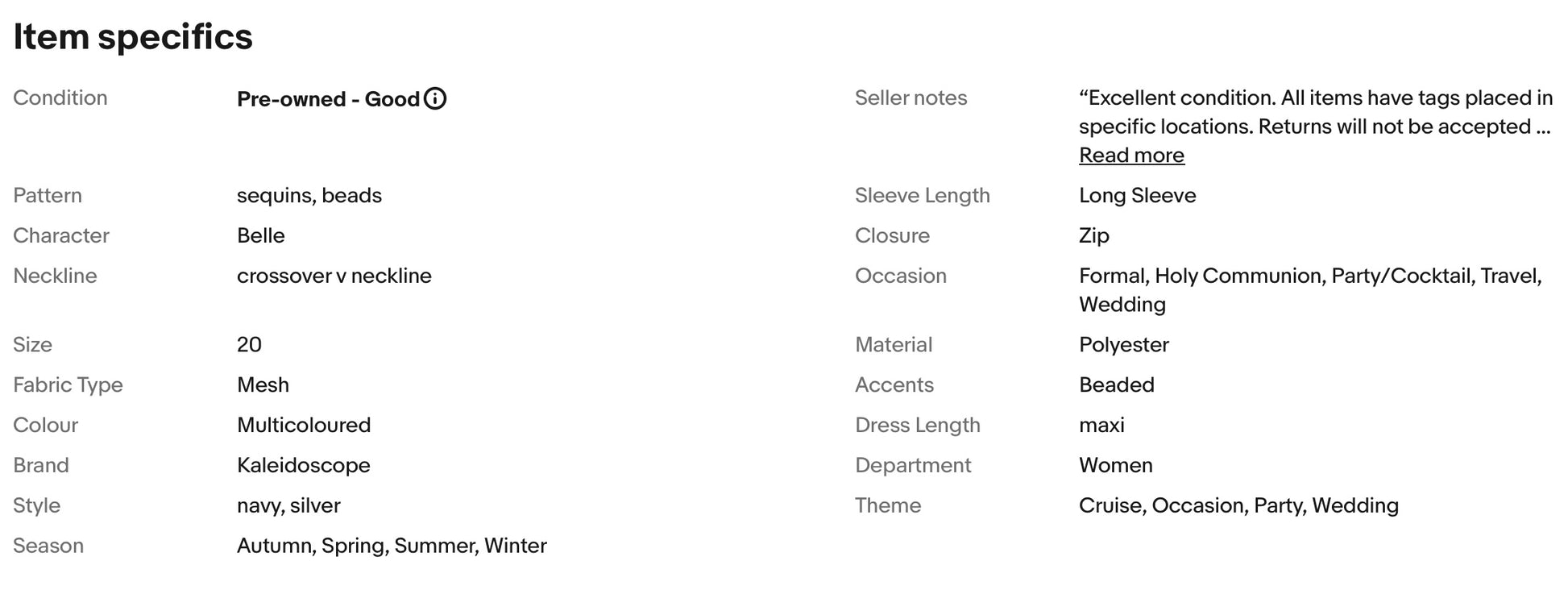Select the maxi dress length value
Viewport: 1568px width, 590px height.
click(x=1101, y=425)
